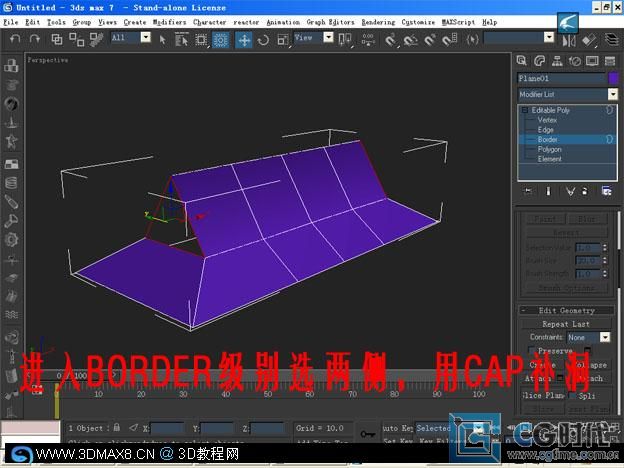Open the Rendering menu
The width and height of the screenshot is (624, 468).
[378, 22]
